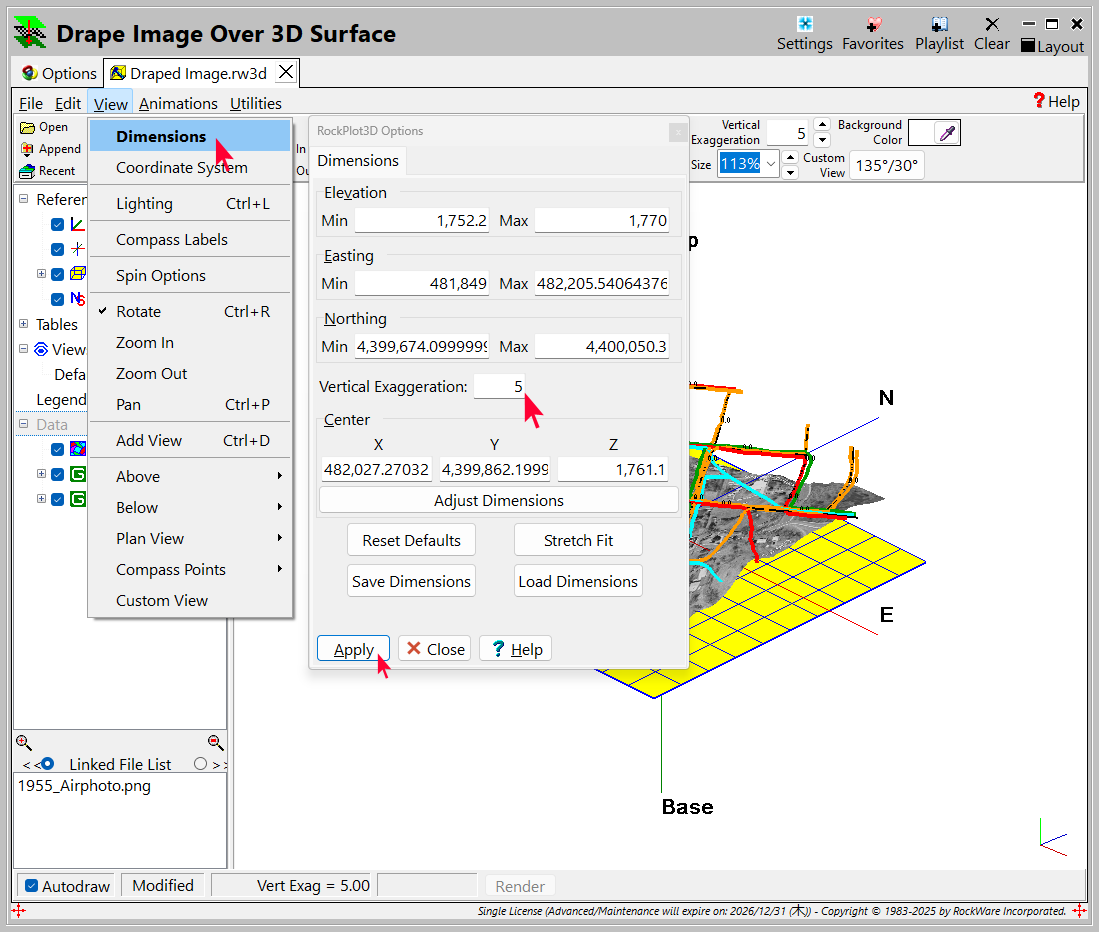Open the Settings snowflake icon
The image size is (1099, 932).
(804, 24)
